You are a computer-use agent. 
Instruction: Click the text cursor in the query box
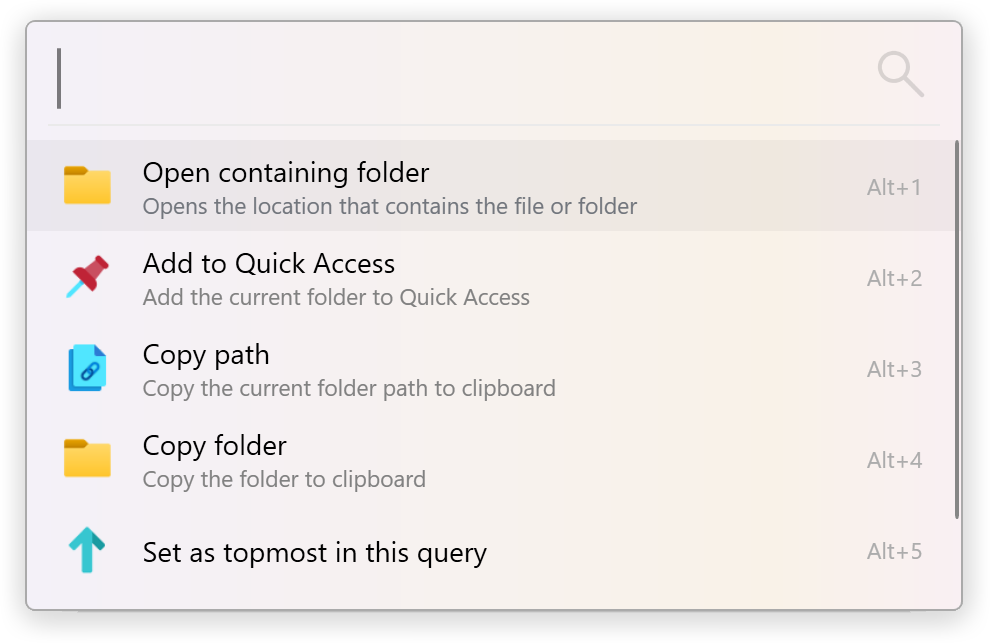(60, 75)
